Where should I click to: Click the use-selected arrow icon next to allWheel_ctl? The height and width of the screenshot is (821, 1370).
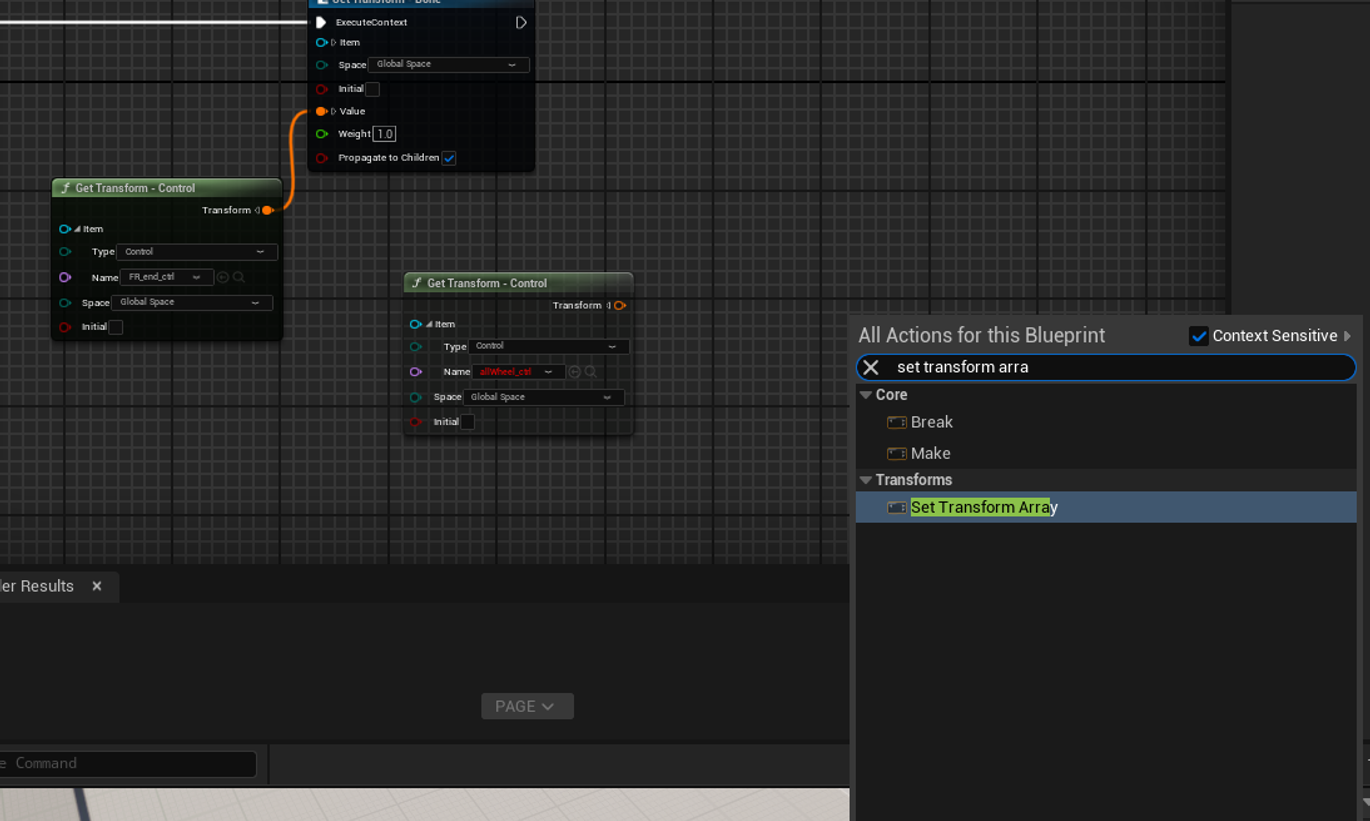(x=575, y=372)
